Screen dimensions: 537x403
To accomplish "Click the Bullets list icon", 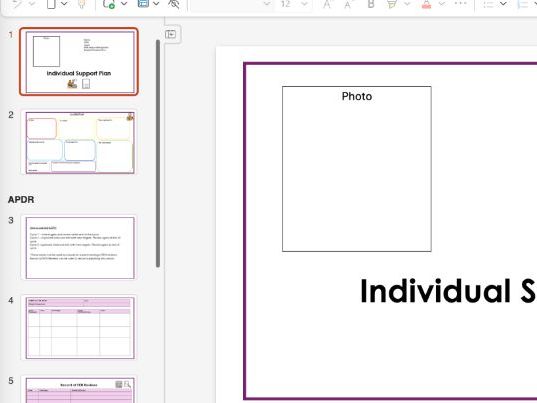I will pos(488,4).
